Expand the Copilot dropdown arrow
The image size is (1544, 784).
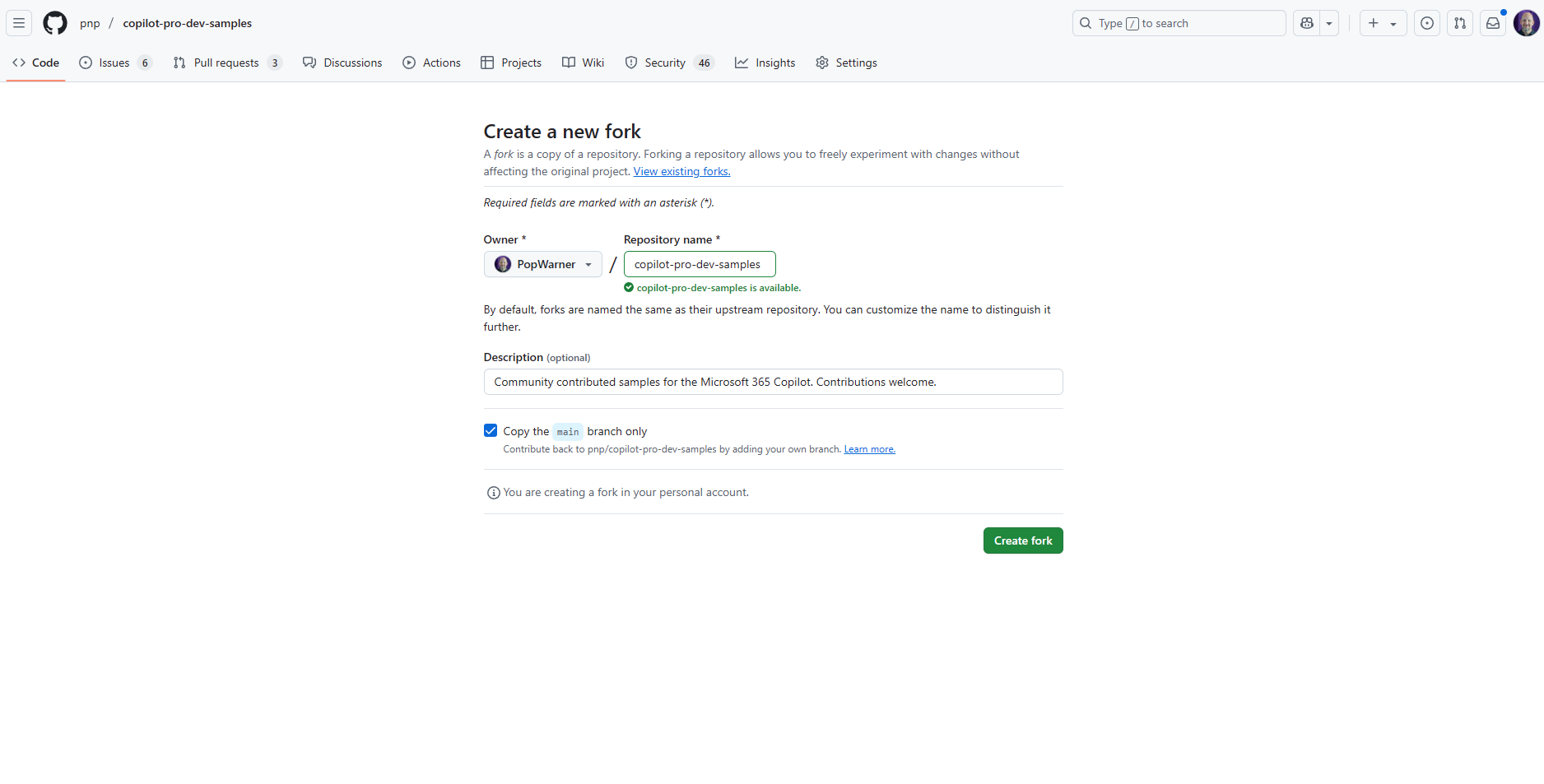[x=1329, y=23]
